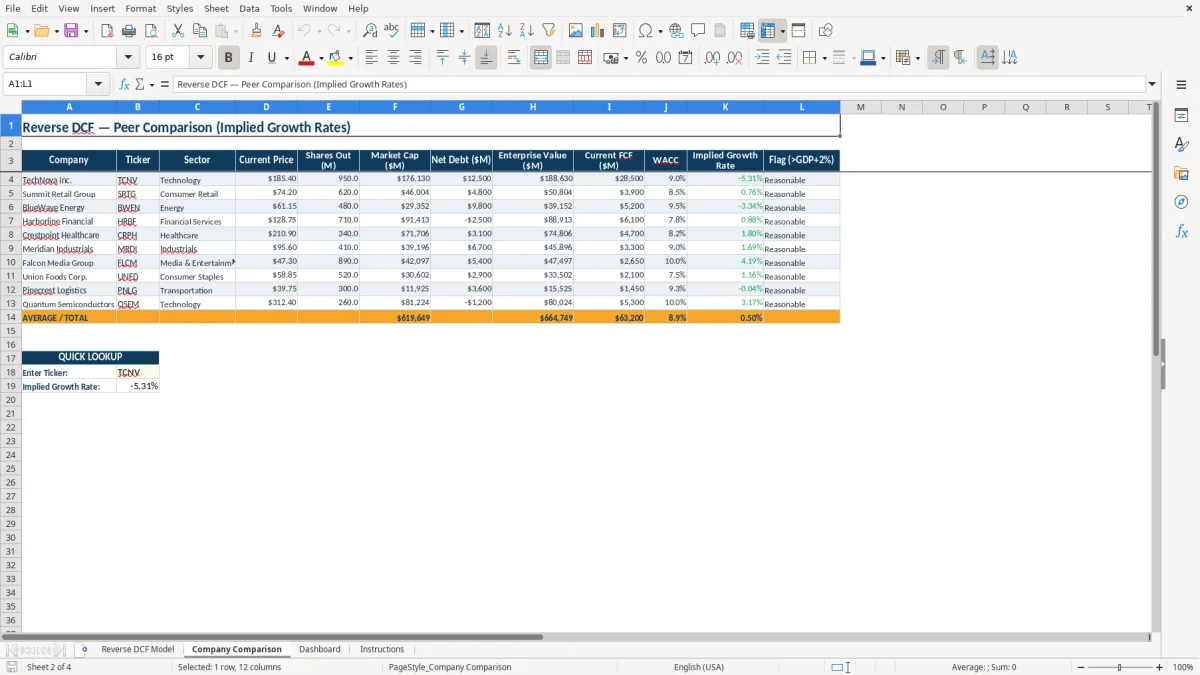Apply the yellow Background Color swatch
The height and width of the screenshot is (675, 1200).
click(336, 58)
